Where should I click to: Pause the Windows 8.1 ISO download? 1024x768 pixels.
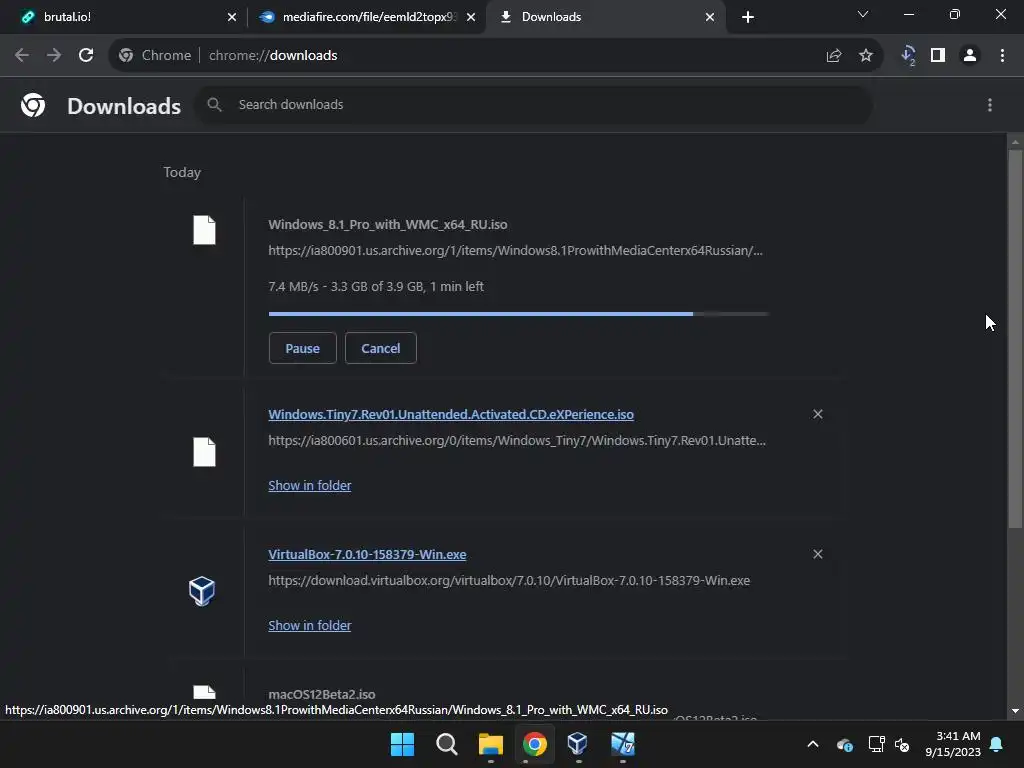(302, 348)
